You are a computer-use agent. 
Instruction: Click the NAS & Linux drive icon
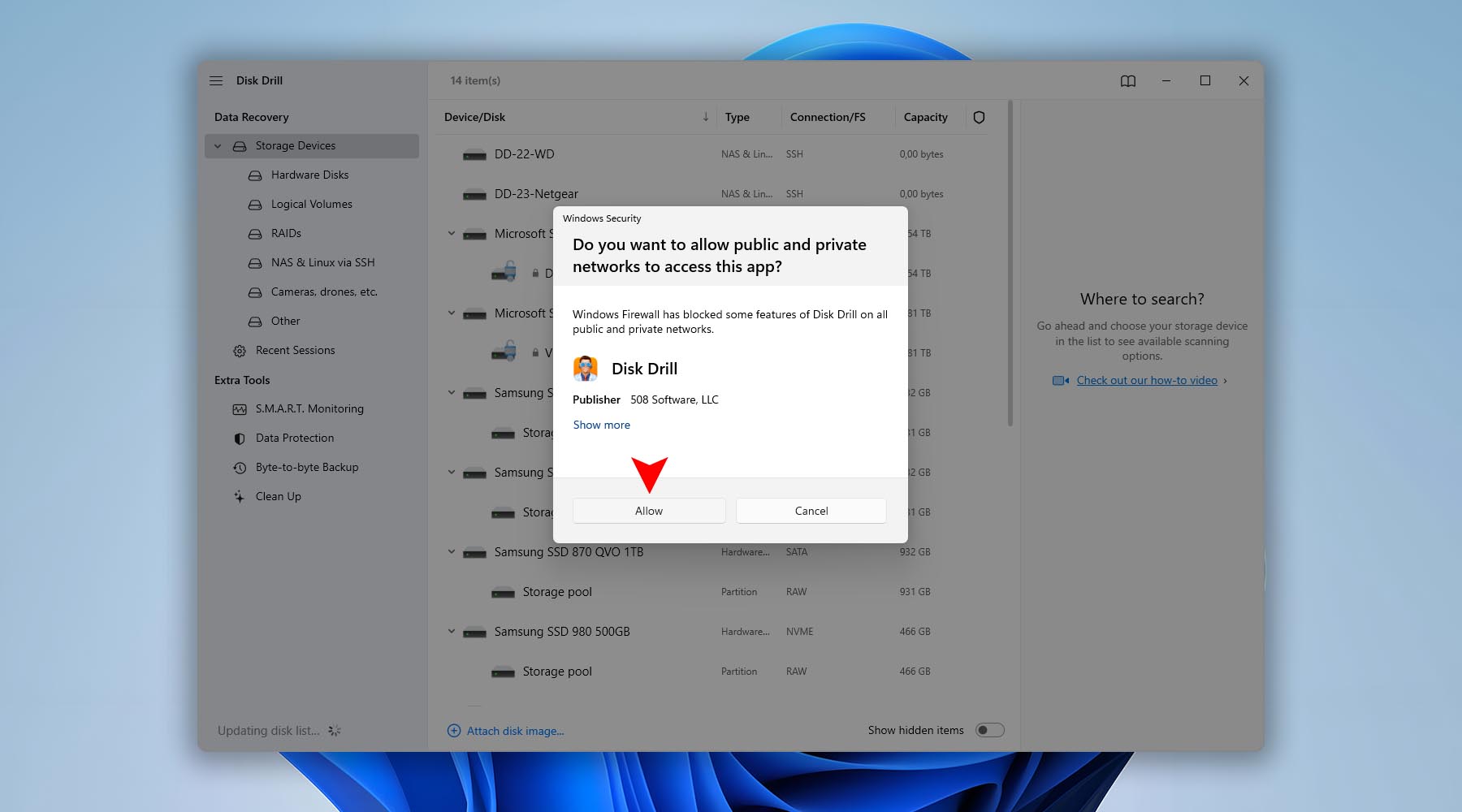tap(255, 263)
